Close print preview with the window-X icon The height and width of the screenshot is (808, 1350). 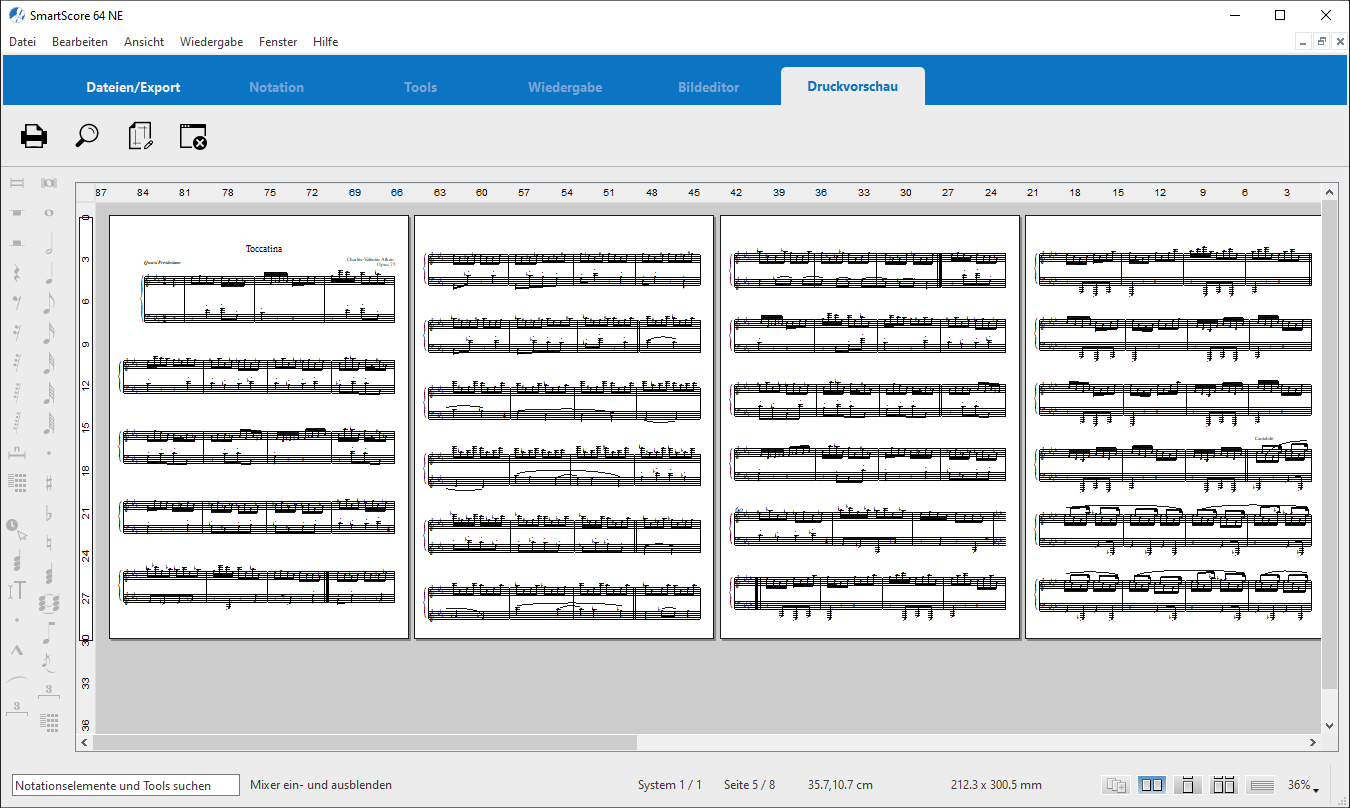193,136
